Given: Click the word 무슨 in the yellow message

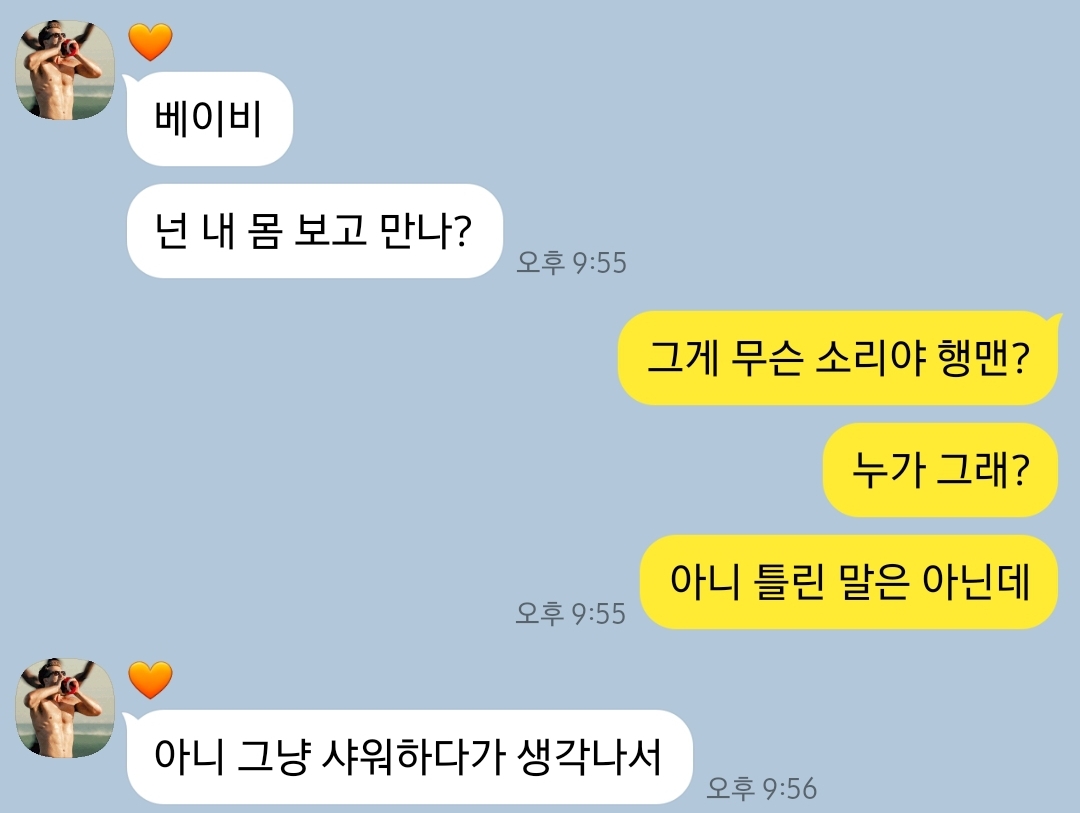Looking at the screenshot, I should tap(767, 358).
